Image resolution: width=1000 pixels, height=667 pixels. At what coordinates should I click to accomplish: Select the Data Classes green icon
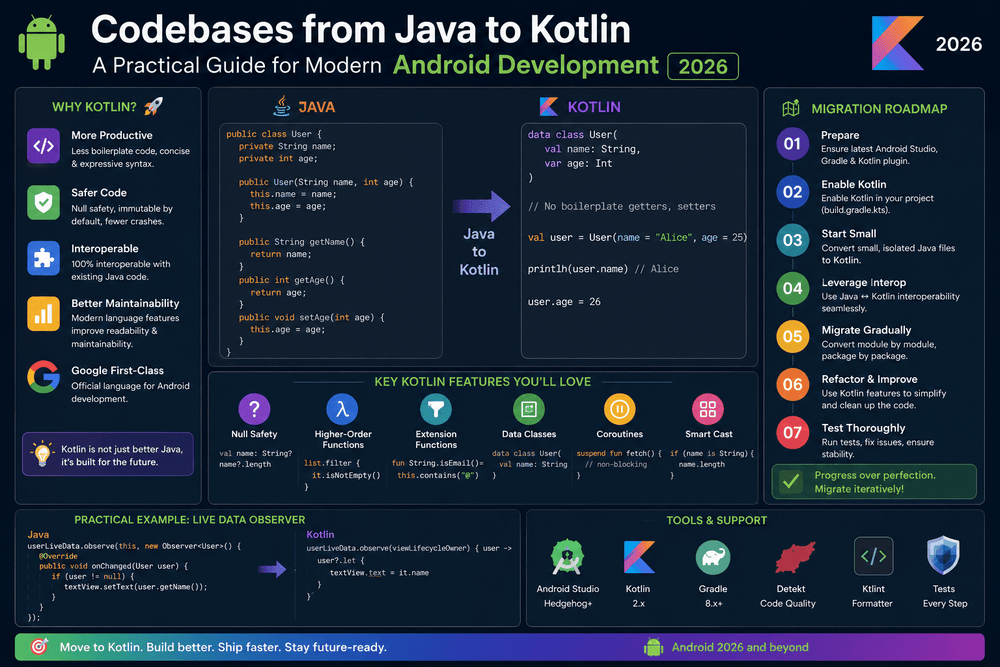(529, 409)
